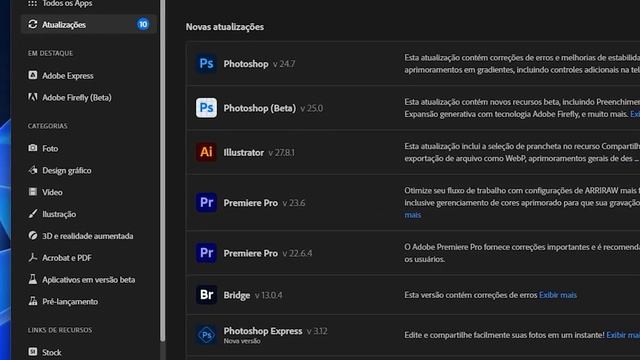This screenshot has height=360, width=640.
Task: Click the Photoshop Express app icon
Action: [x=206, y=335]
